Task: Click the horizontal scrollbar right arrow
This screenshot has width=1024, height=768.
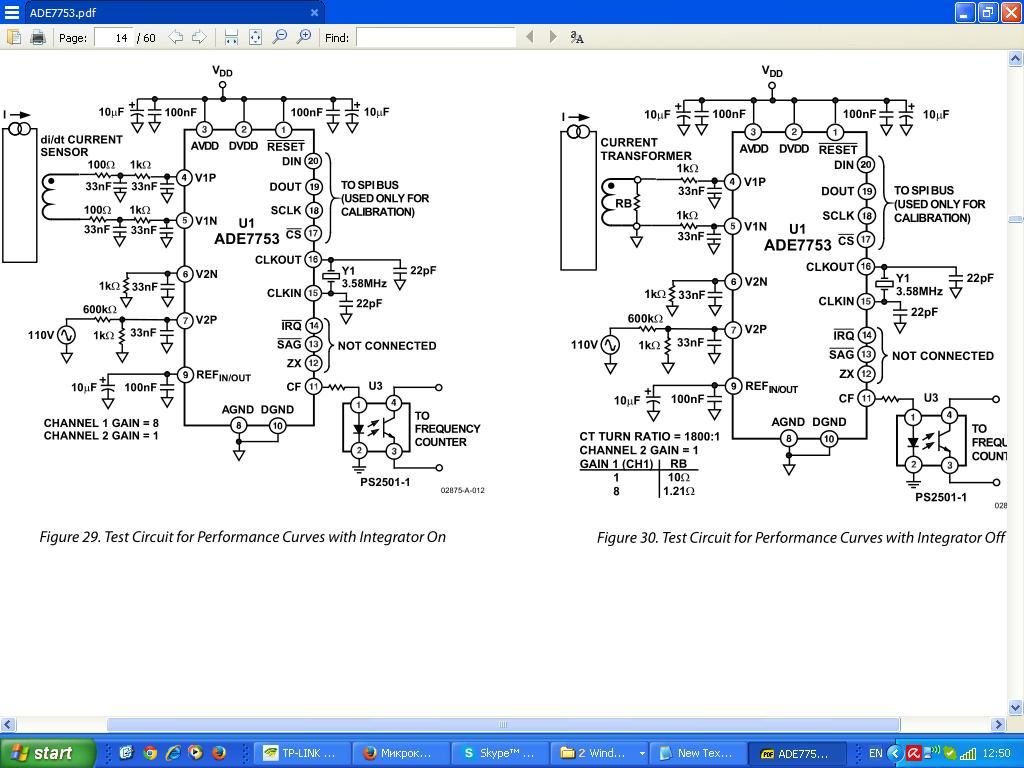Action: 998,724
